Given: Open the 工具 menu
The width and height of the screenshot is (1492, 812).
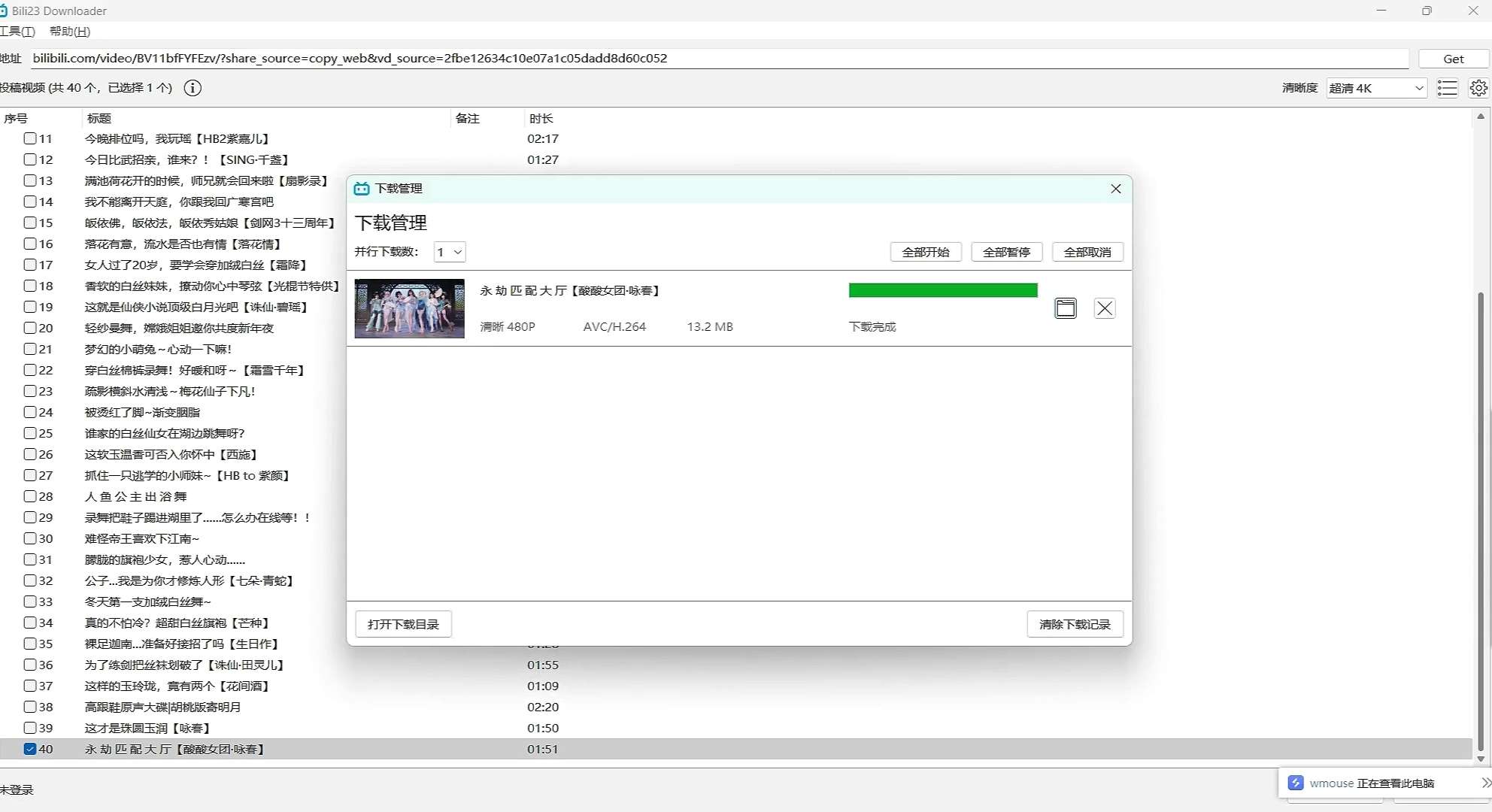Looking at the screenshot, I should (x=17, y=31).
